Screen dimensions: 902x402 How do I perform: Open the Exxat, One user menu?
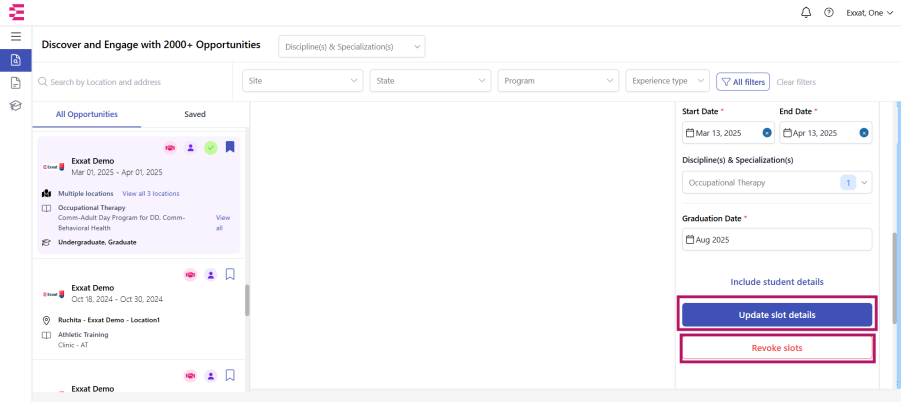(x=869, y=13)
